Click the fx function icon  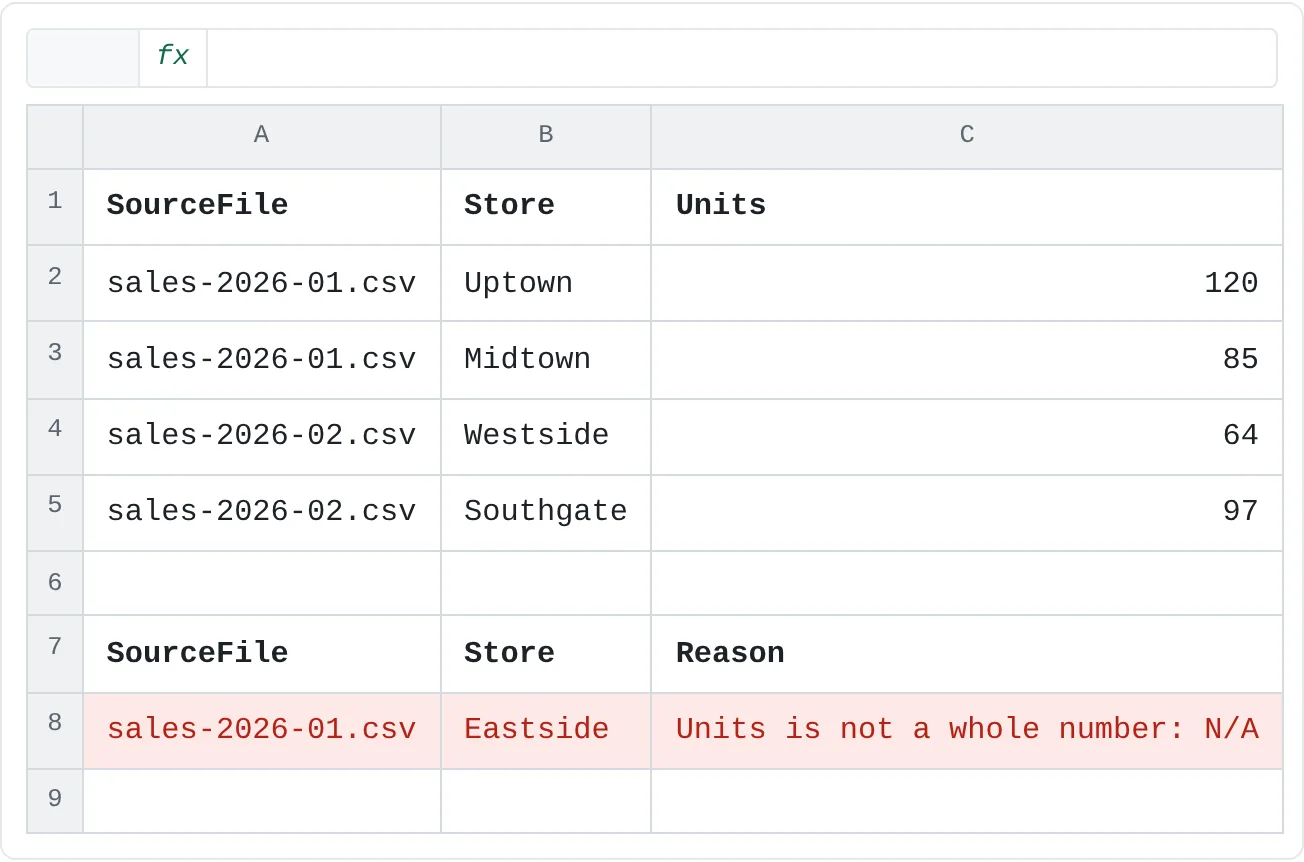point(173,57)
